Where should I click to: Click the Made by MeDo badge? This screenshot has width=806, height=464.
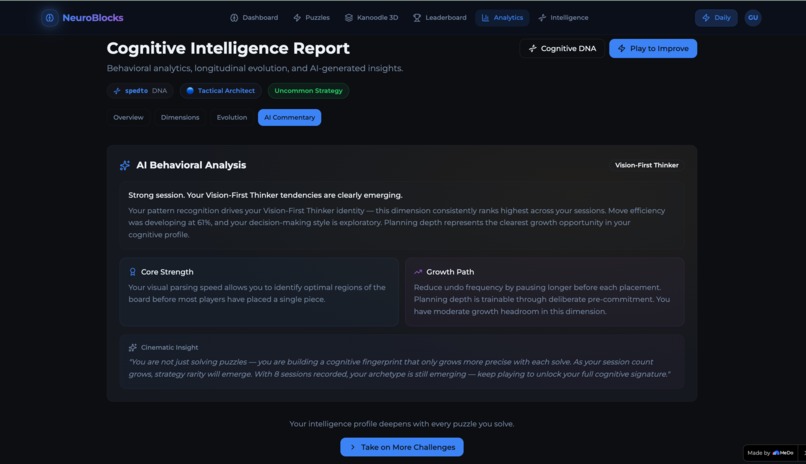point(771,453)
